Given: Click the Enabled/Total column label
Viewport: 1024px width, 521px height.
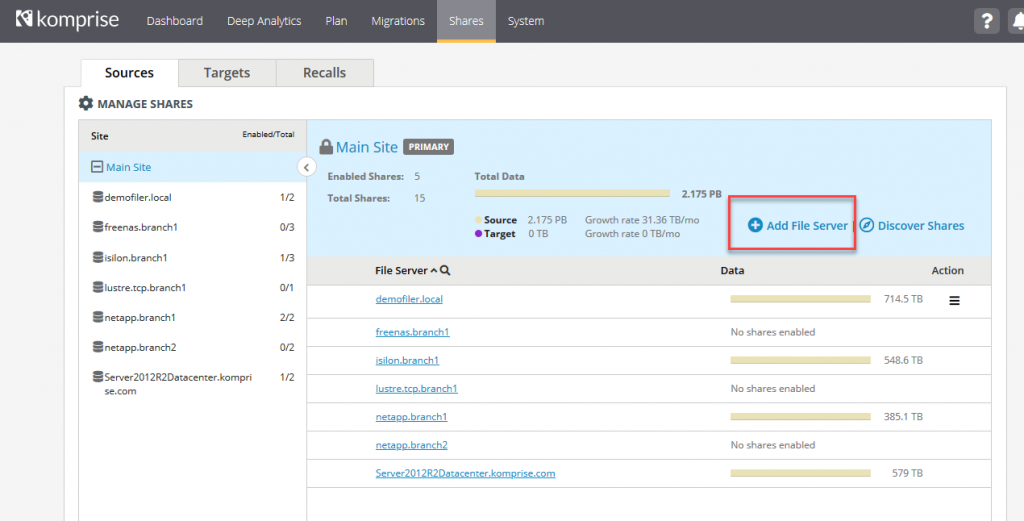Looking at the screenshot, I should [268, 134].
